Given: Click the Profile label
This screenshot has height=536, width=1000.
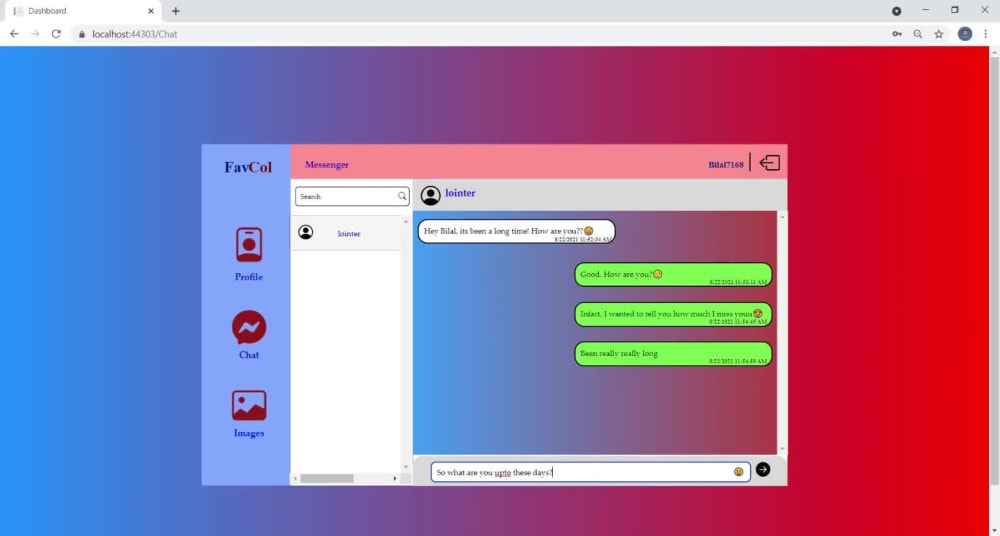Looking at the screenshot, I should point(249,277).
